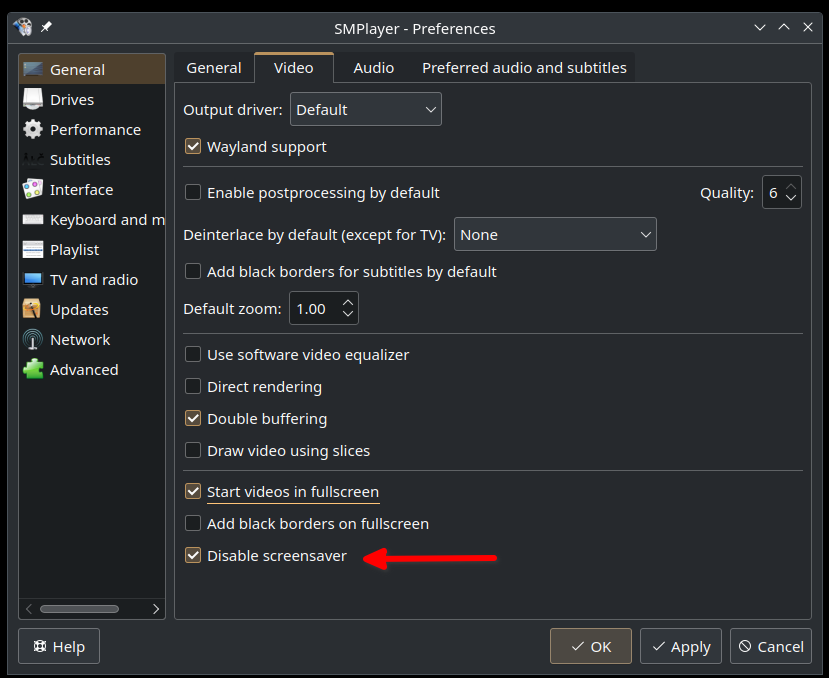829x678 pixels.
Task: Click the pin icon in title bar
Action: click(x=47, y=26)
